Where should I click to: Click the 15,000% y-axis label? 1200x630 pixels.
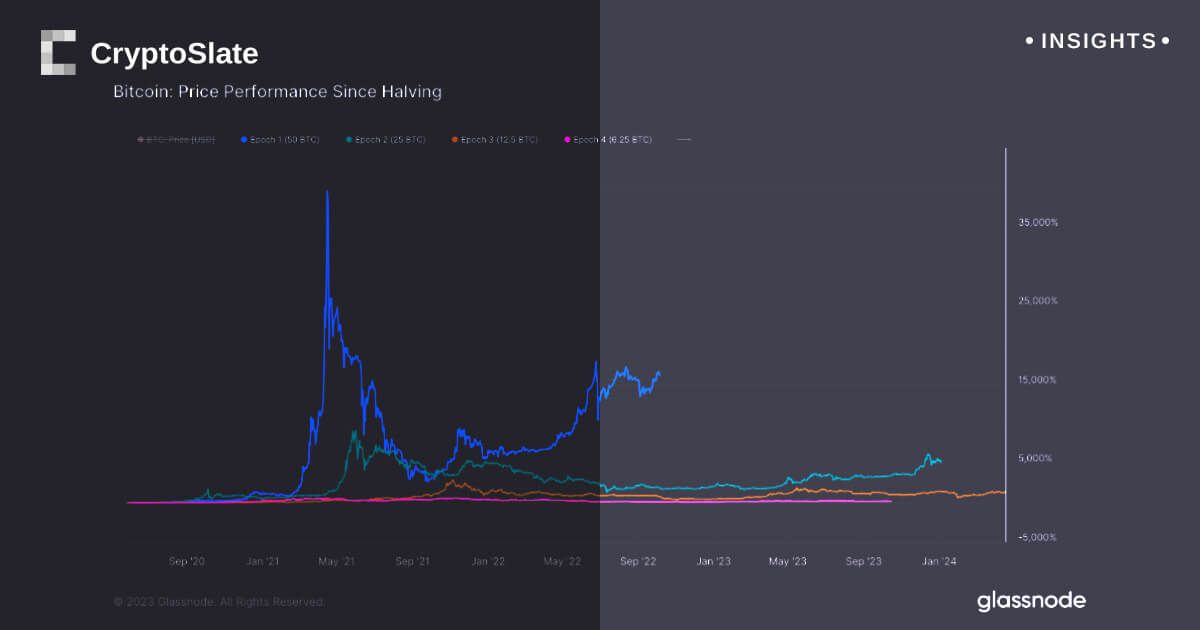point(1038,380)
